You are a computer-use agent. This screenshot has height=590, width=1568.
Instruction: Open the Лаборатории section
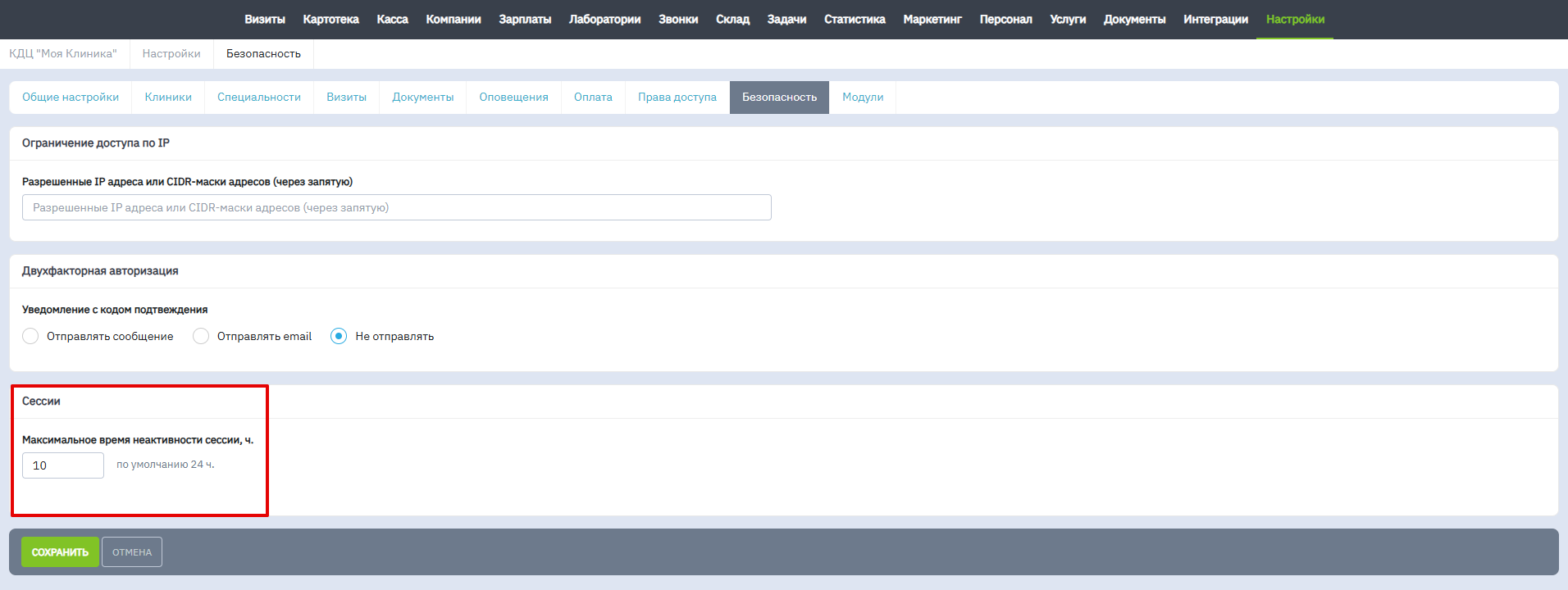[604, 19]
